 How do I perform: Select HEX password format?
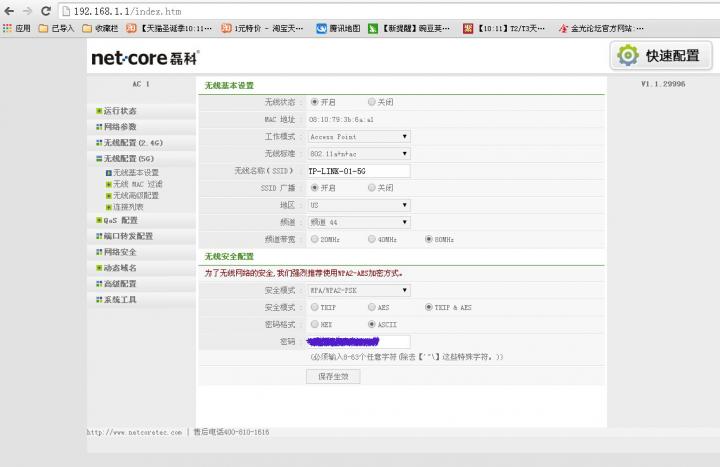tap(315, 324)
